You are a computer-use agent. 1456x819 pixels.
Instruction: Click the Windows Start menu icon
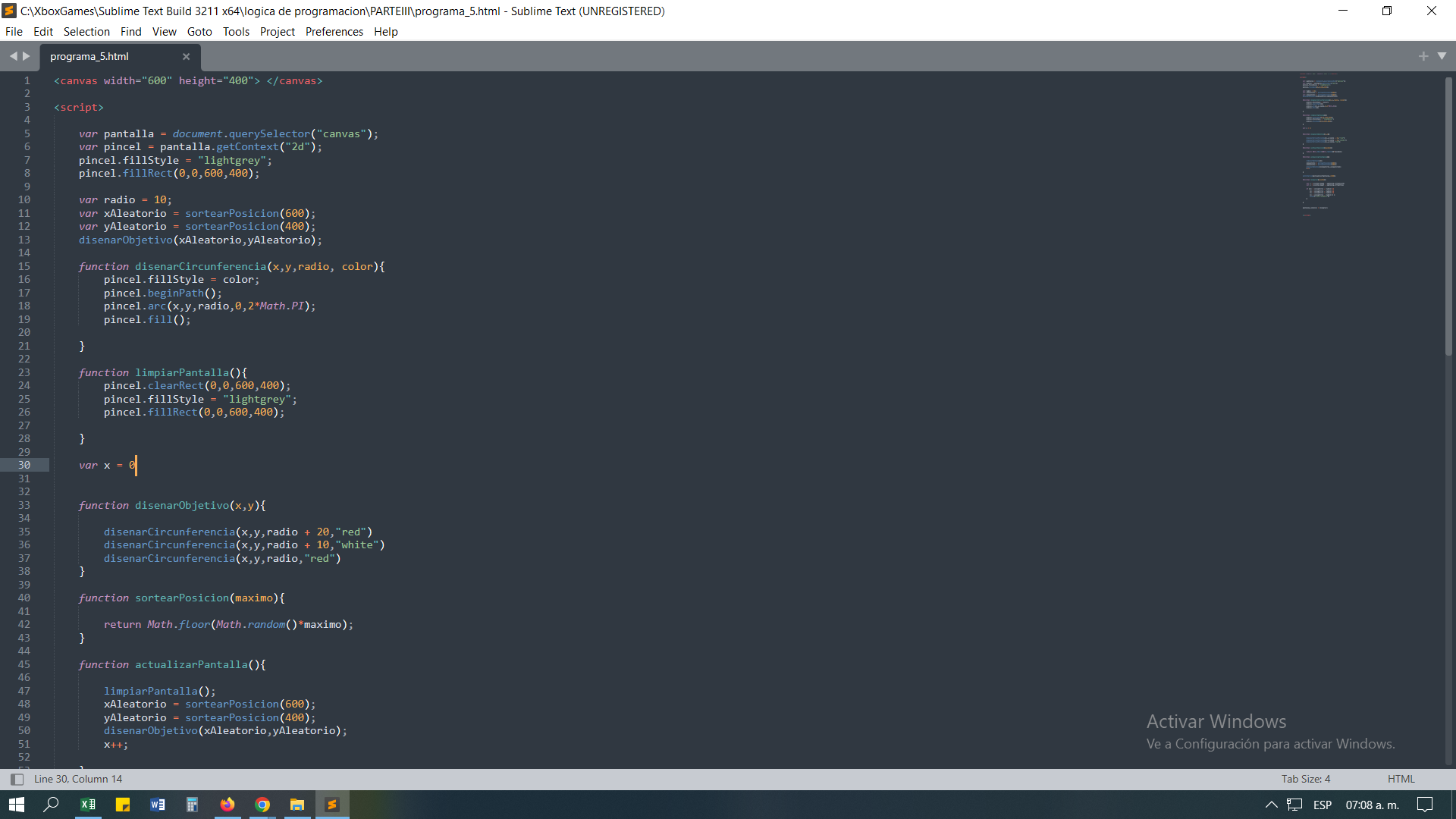tap(15, 803)
